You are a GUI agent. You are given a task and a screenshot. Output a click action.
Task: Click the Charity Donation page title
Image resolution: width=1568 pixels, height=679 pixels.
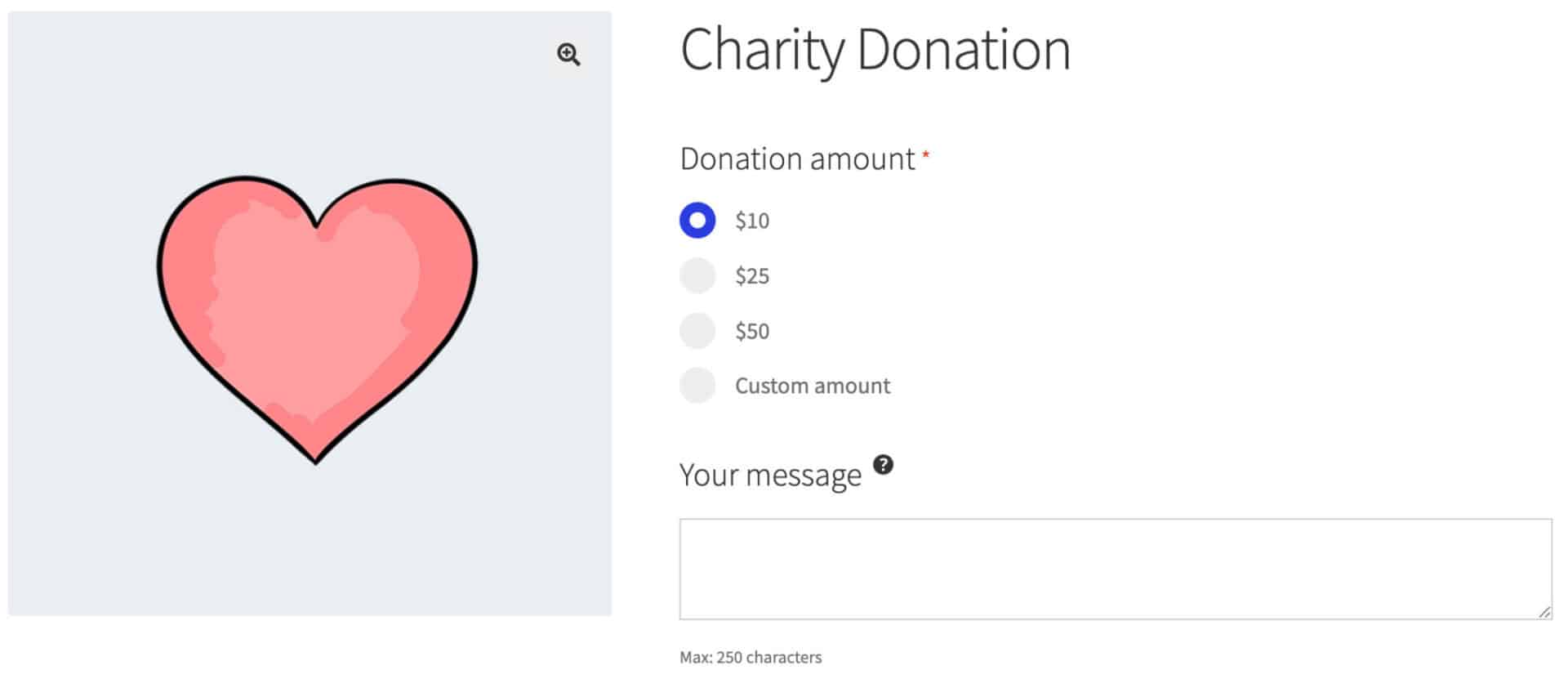pos(874,49)
